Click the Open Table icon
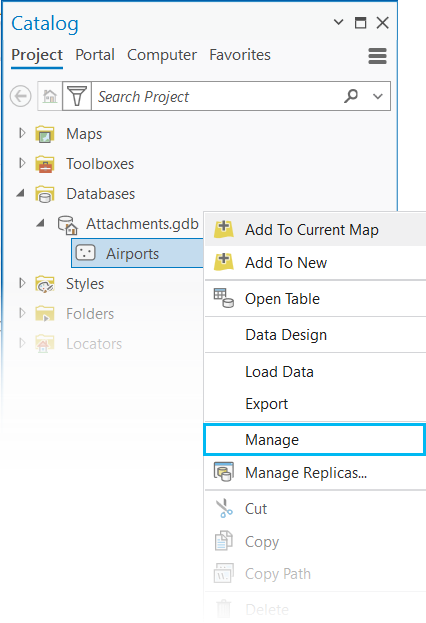 tap(224, 298)
